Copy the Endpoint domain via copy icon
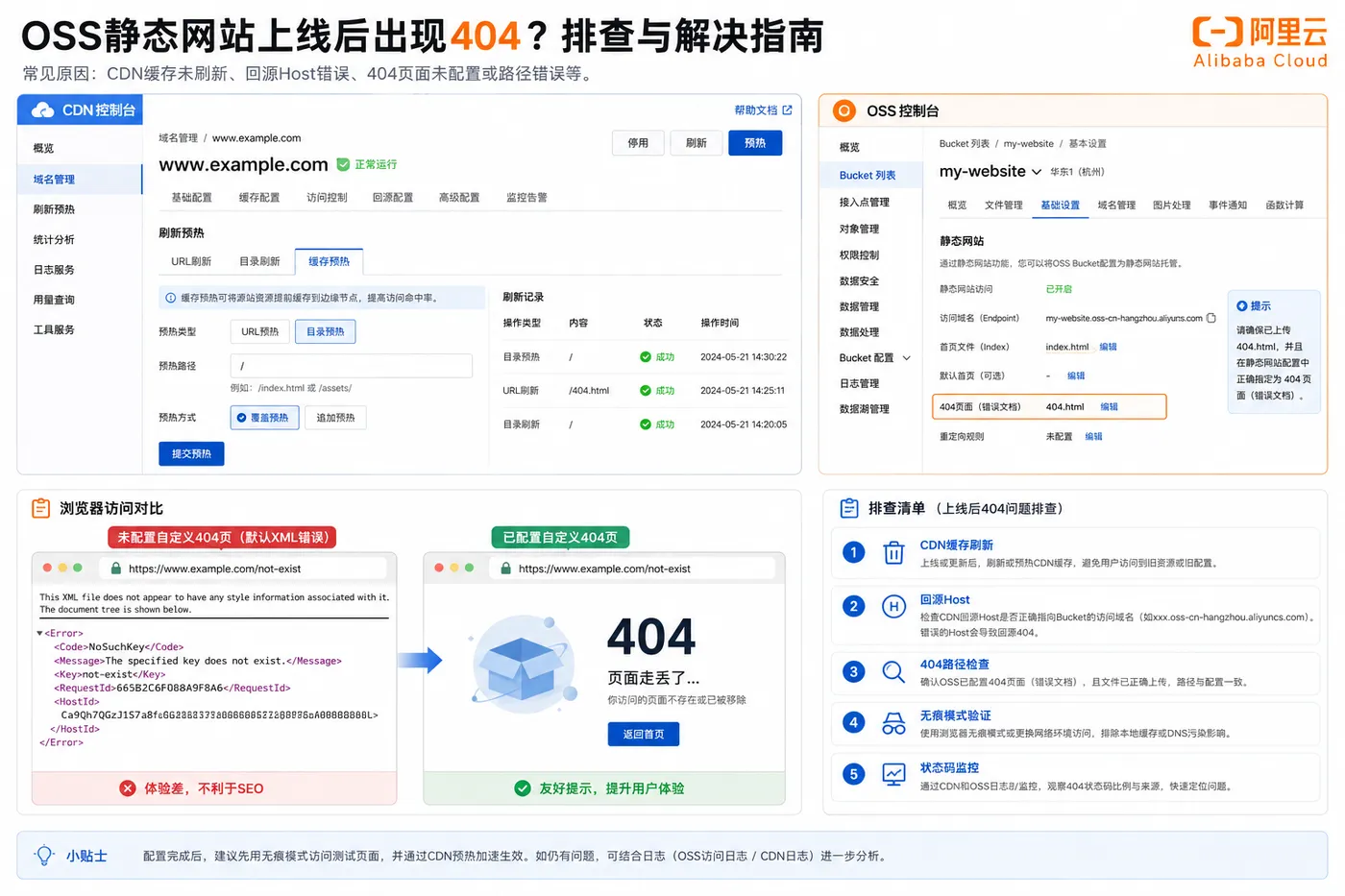The width and height of the screenshot is (1345, 896). [1211, 318]
